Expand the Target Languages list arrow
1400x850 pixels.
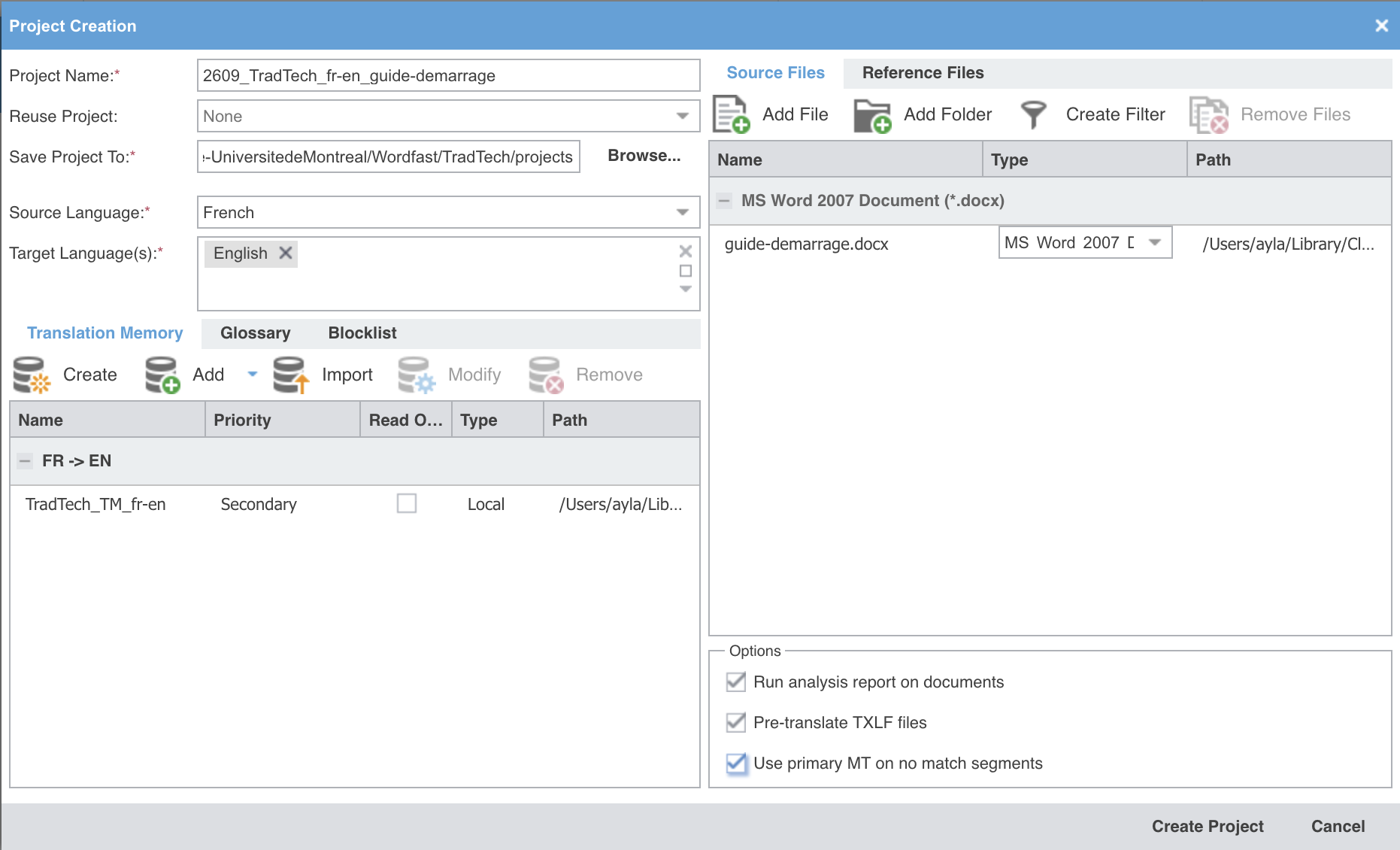tap(686, 289)
